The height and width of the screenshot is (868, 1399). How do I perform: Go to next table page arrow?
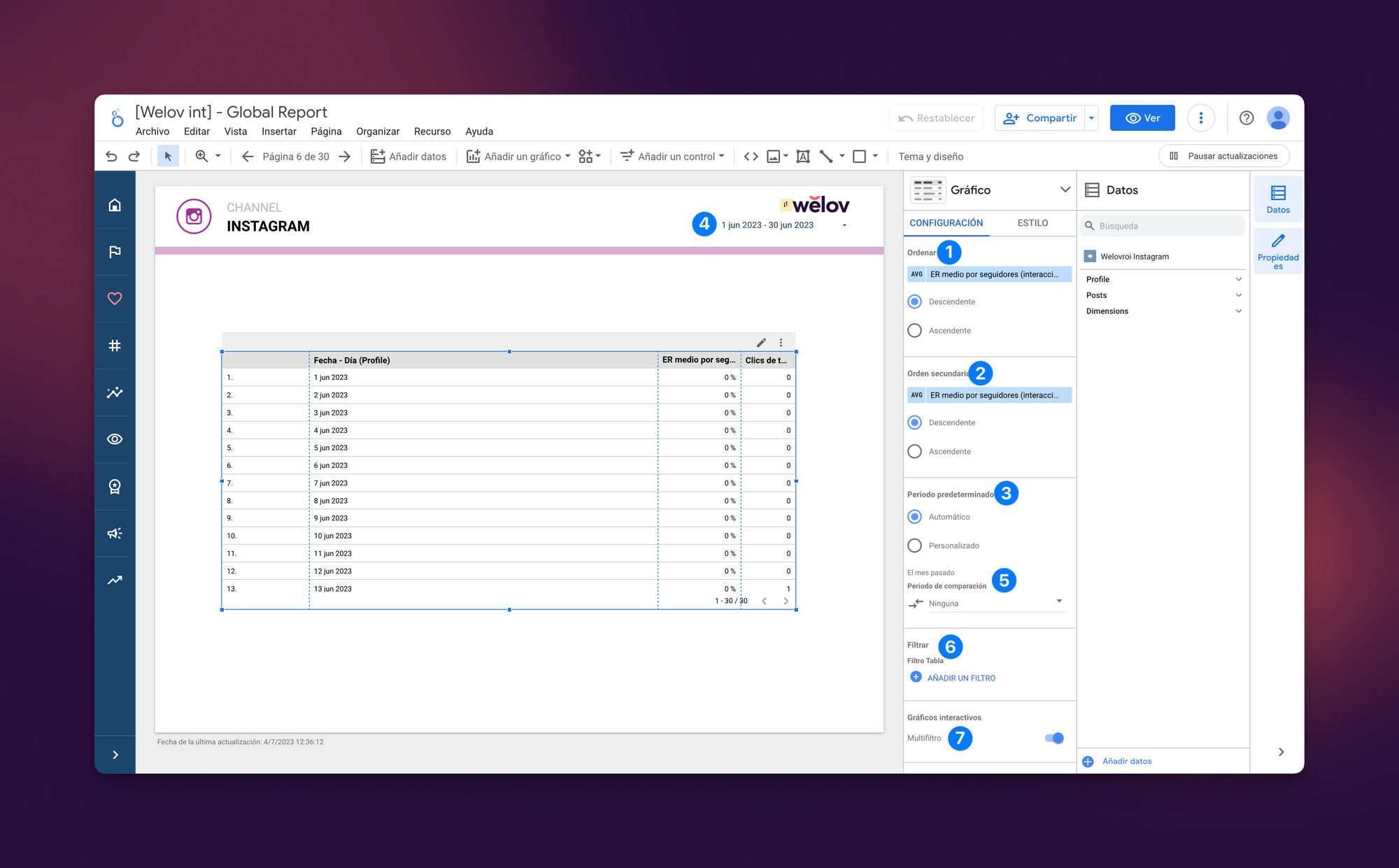[786, 601]
